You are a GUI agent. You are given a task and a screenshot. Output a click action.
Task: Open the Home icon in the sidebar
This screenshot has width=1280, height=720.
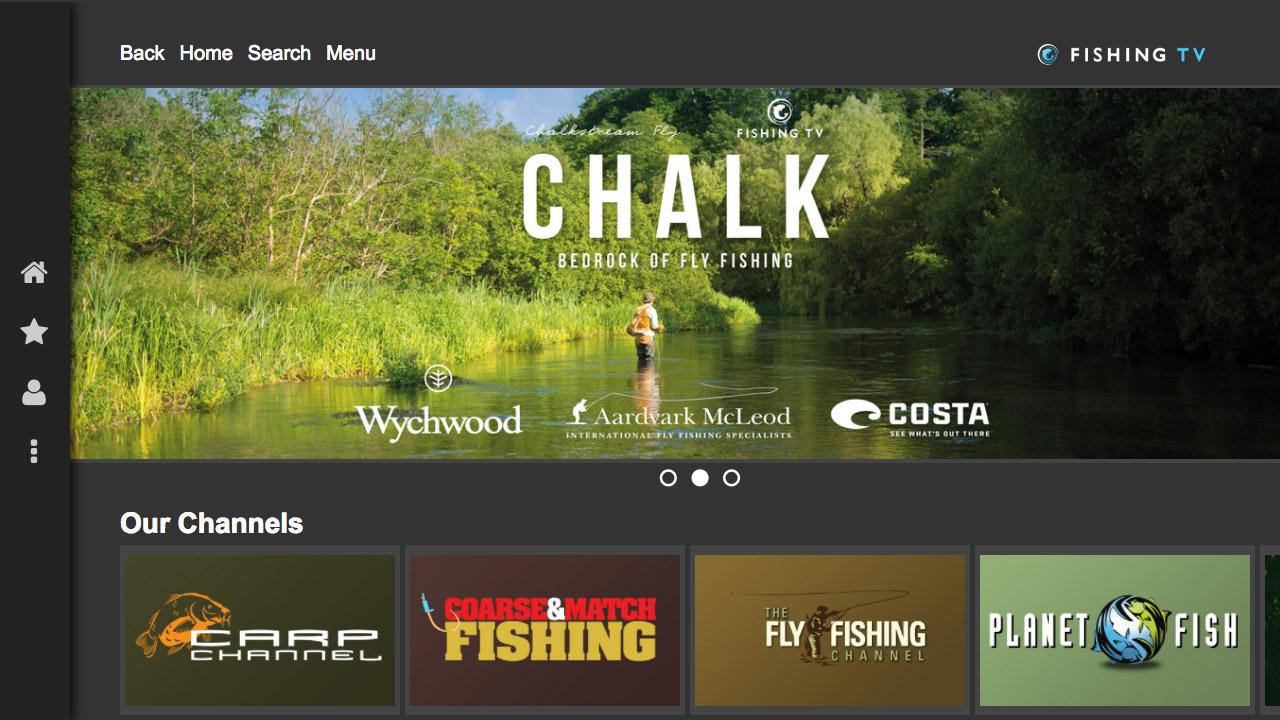click(x=34, y=272)
